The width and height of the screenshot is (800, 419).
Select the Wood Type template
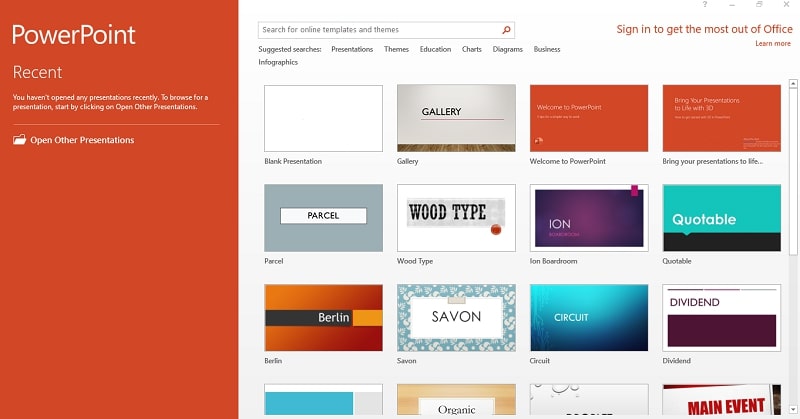click(x=456, y=218)
